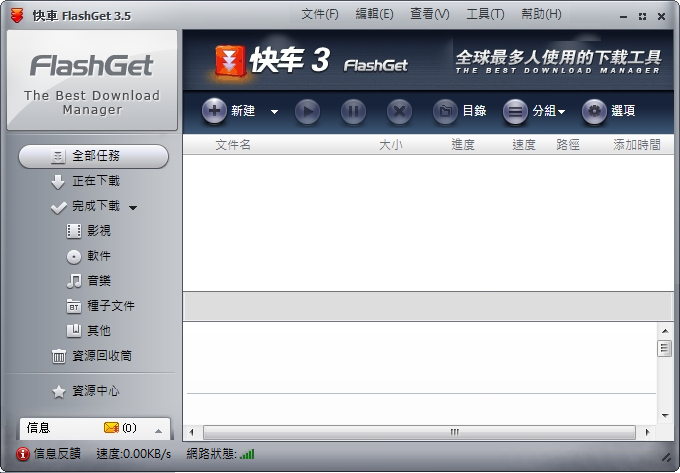Viewport: 680px width, 473px height.
Task: Click the film strip icon for 影視
Action: pos(74,231)
